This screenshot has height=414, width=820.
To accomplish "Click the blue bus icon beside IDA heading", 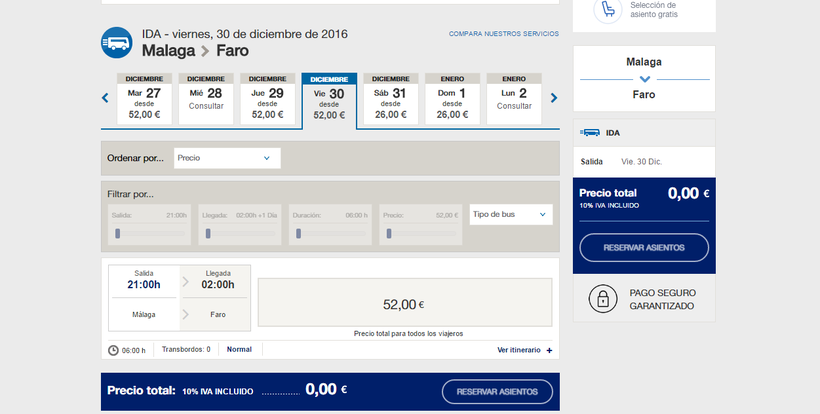I will (x=117, y=43).
